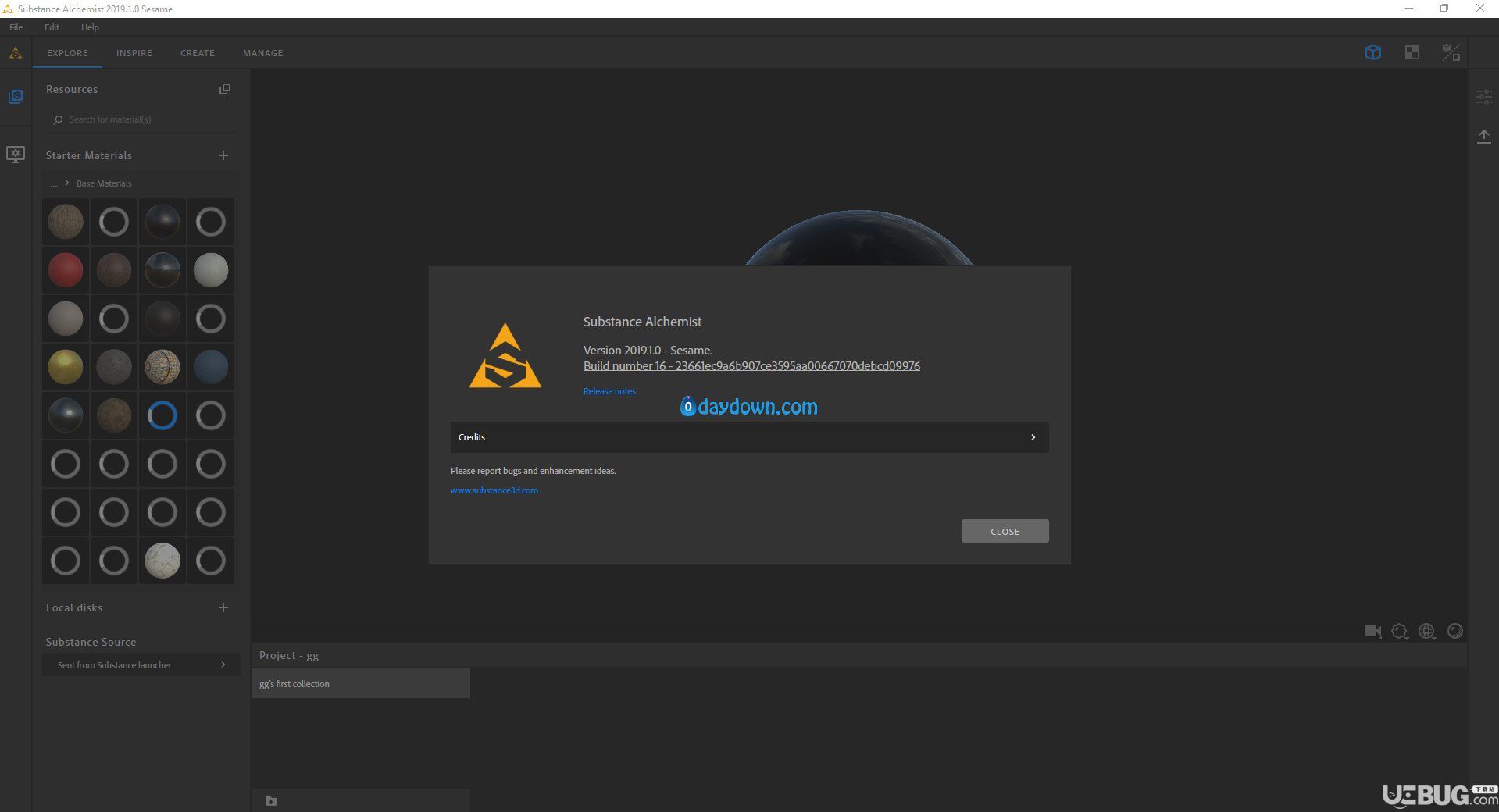The height and width of the screenshot is (812, 1499).
Task: Click the mesh shape icon in viewport
Action: pyautogui.click(x=1400, y=631)
